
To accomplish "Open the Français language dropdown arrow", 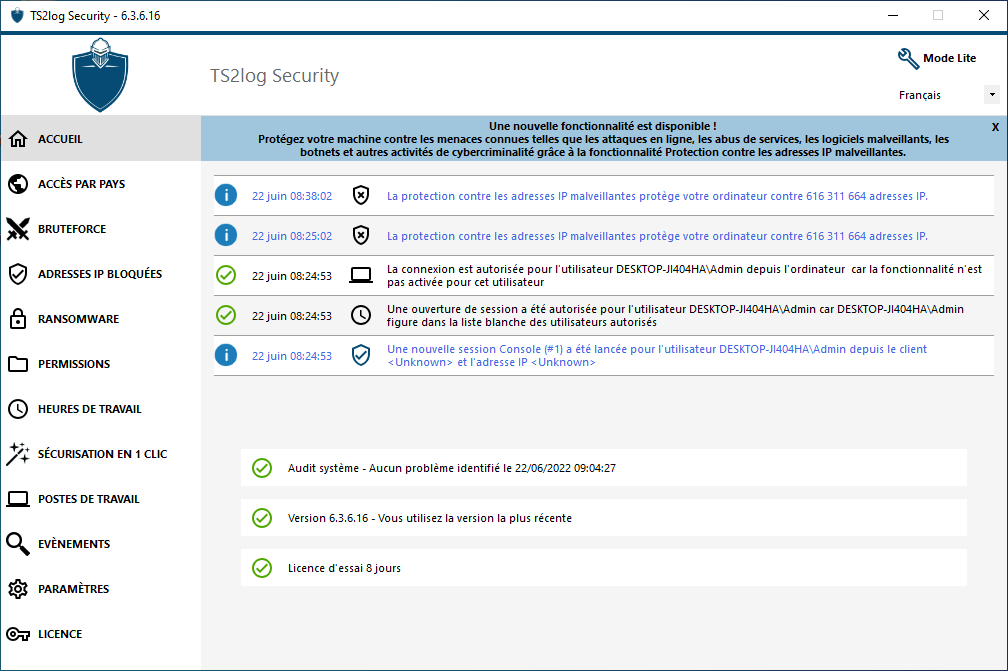I will tap(992, 95).
